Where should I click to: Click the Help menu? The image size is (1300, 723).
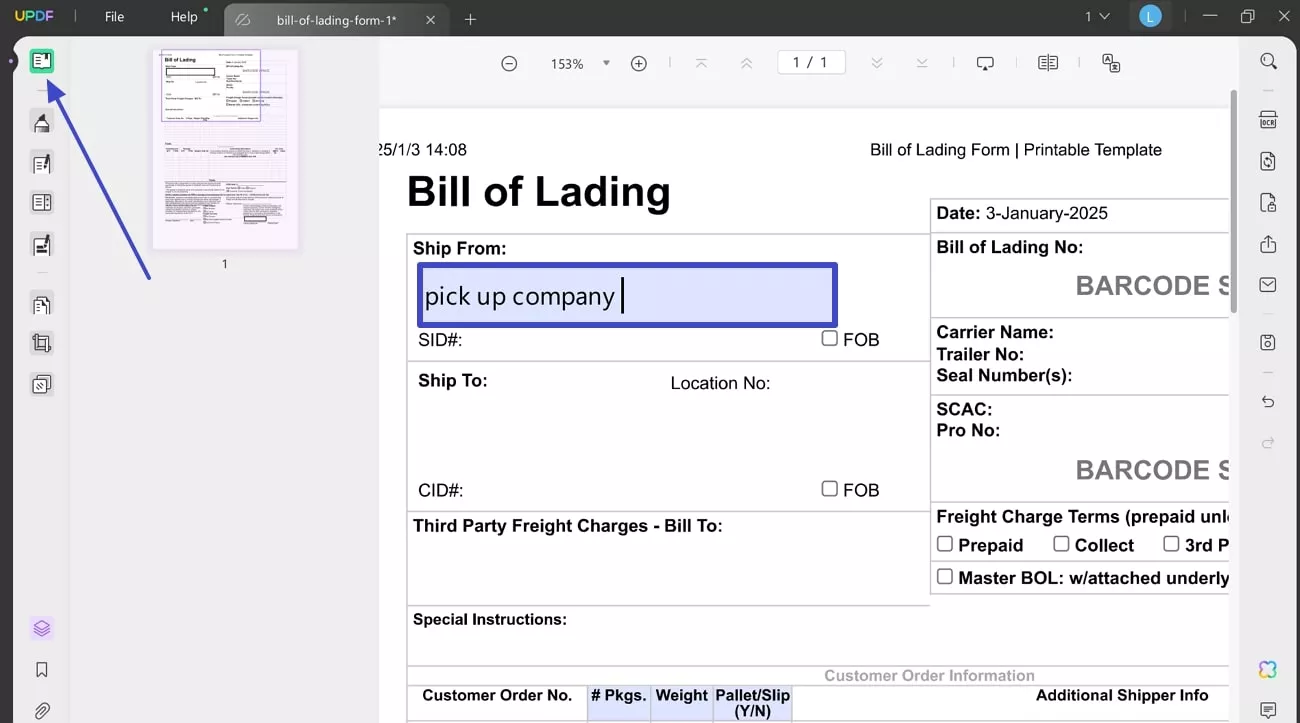pyautogui.click(x=184, y=16)
